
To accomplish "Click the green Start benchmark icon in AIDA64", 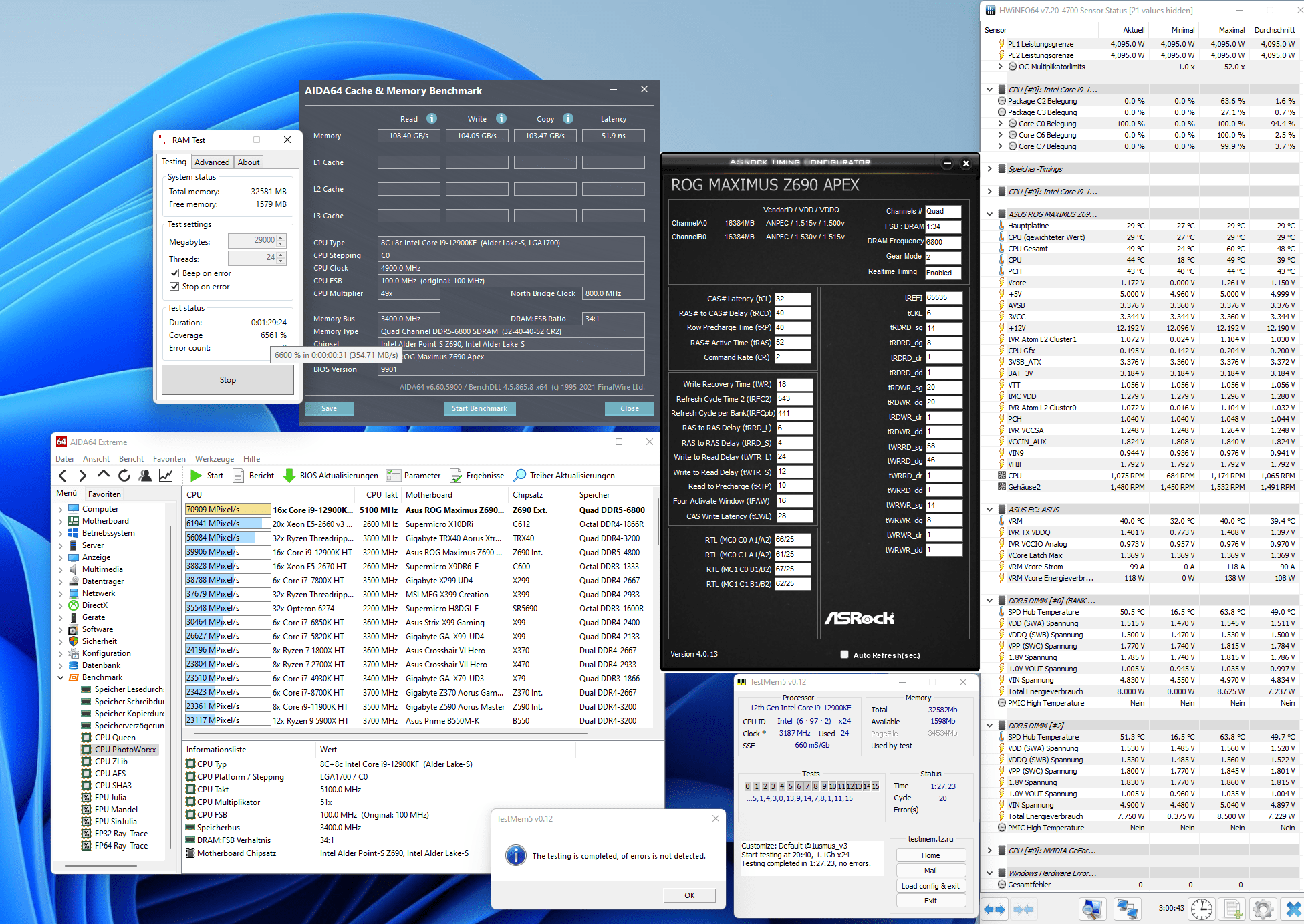I will [x=196, y=476].
